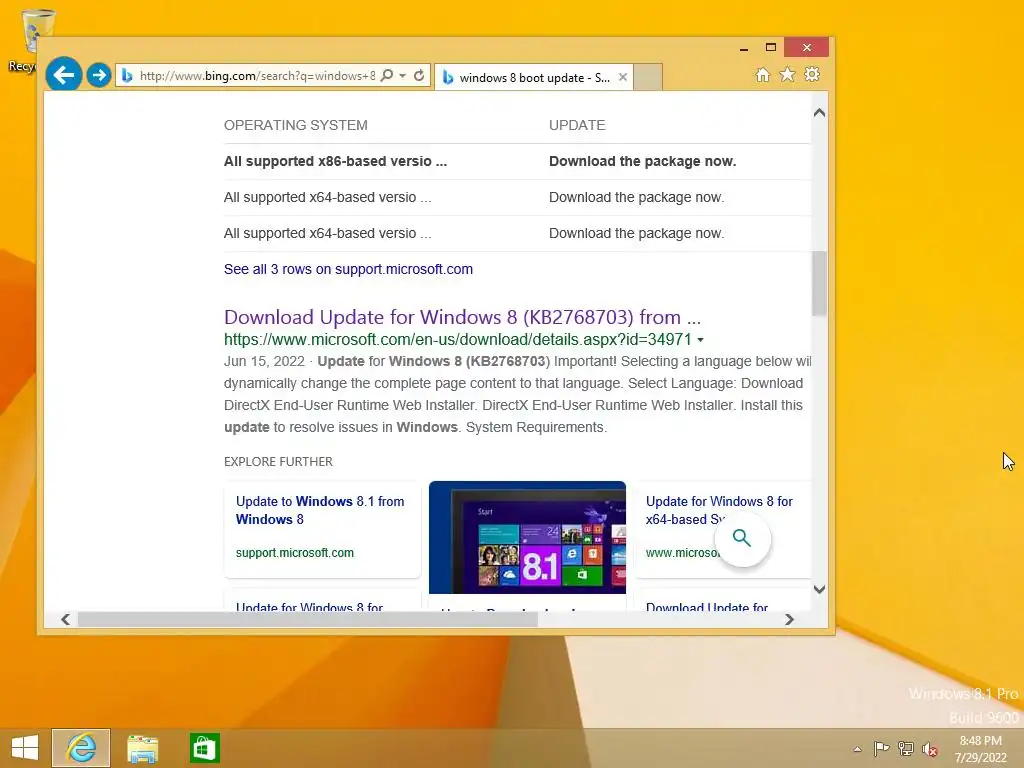
Task: Minimize the Internet Explorer window
Action: click(x=744, y=48)
